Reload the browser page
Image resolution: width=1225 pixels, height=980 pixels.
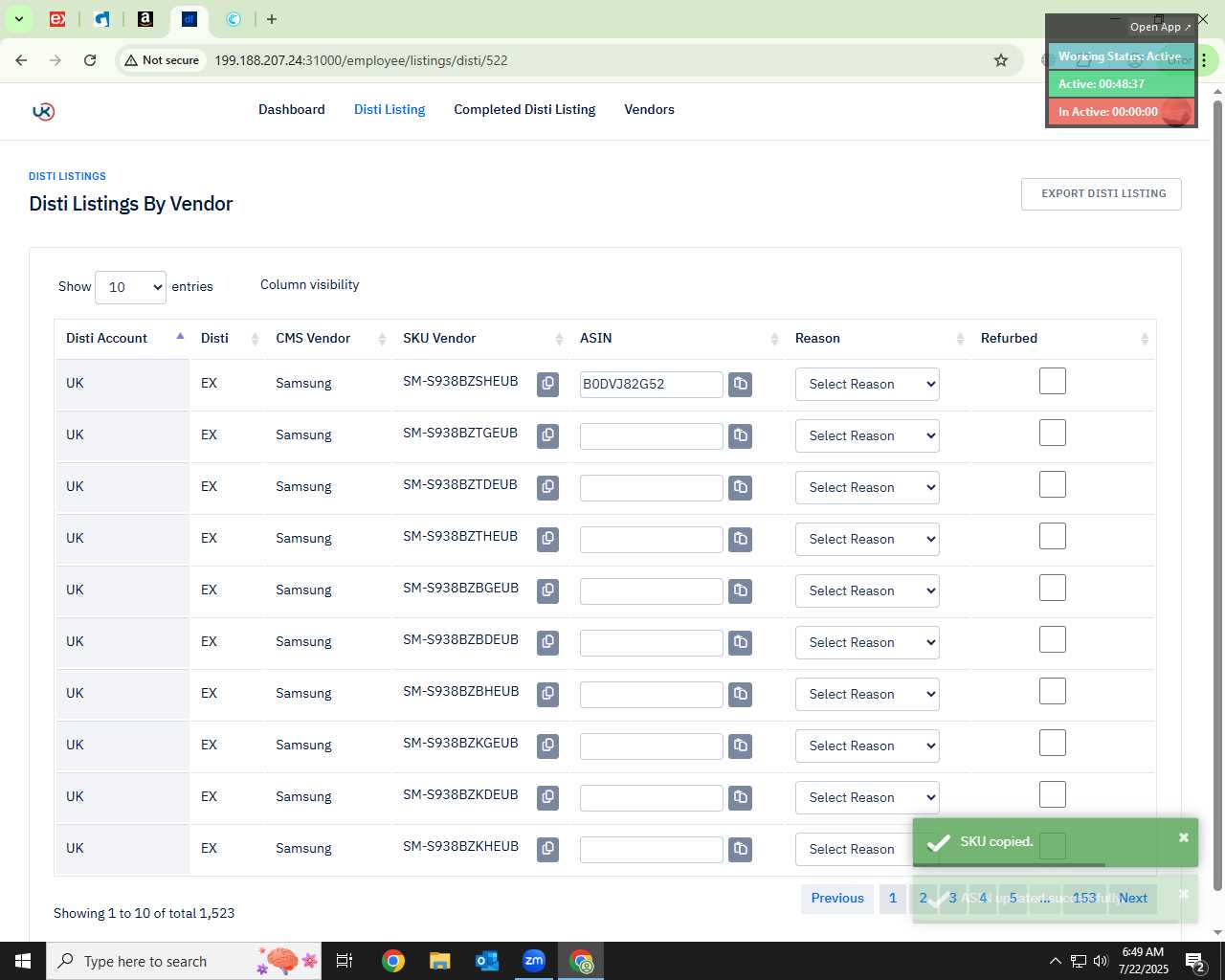[x=90, y=60]
